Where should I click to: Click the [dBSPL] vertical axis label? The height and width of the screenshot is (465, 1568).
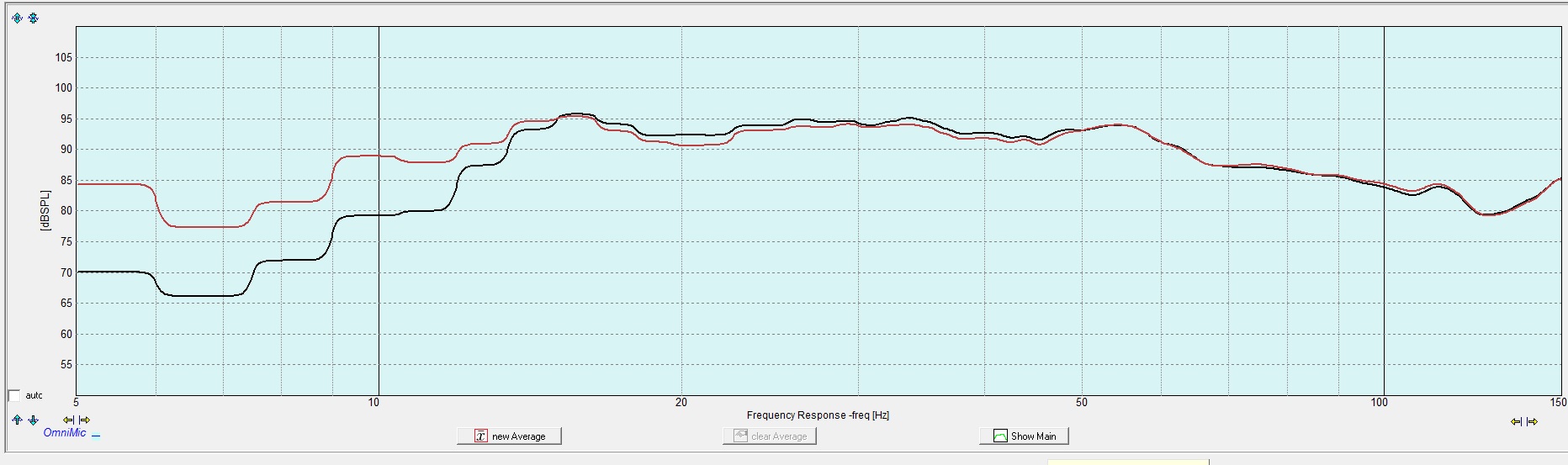pyautogui.click(x=45, y=210)
